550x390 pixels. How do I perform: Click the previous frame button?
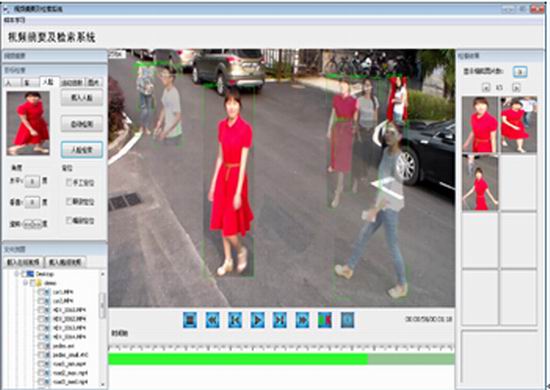point(235,320)
